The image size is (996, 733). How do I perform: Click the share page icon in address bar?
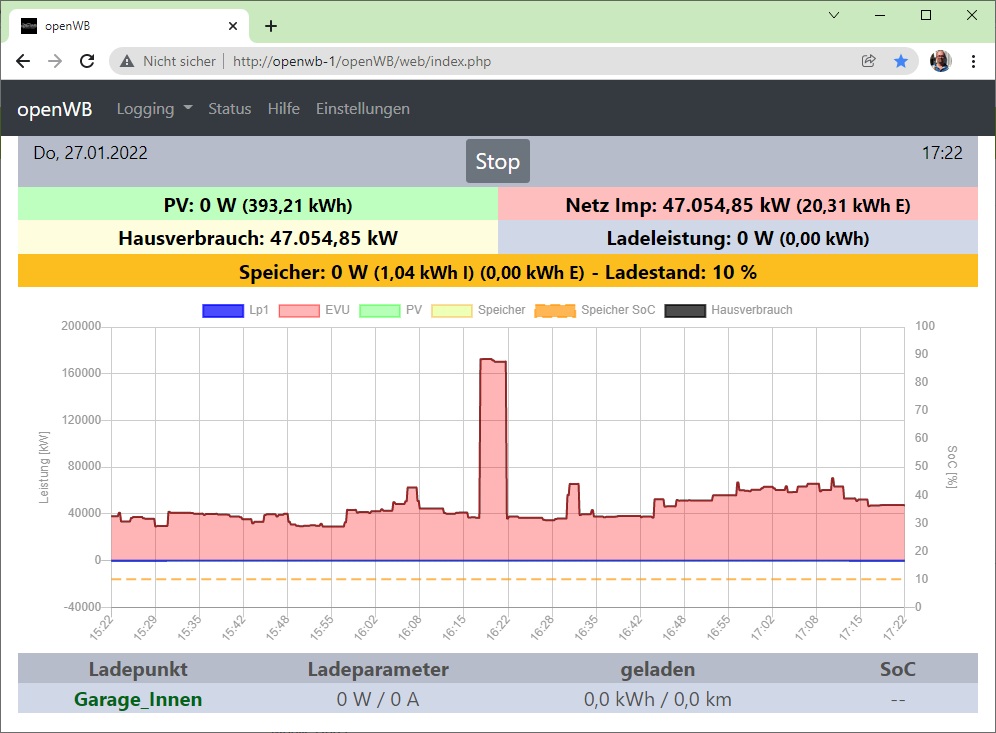869,61
